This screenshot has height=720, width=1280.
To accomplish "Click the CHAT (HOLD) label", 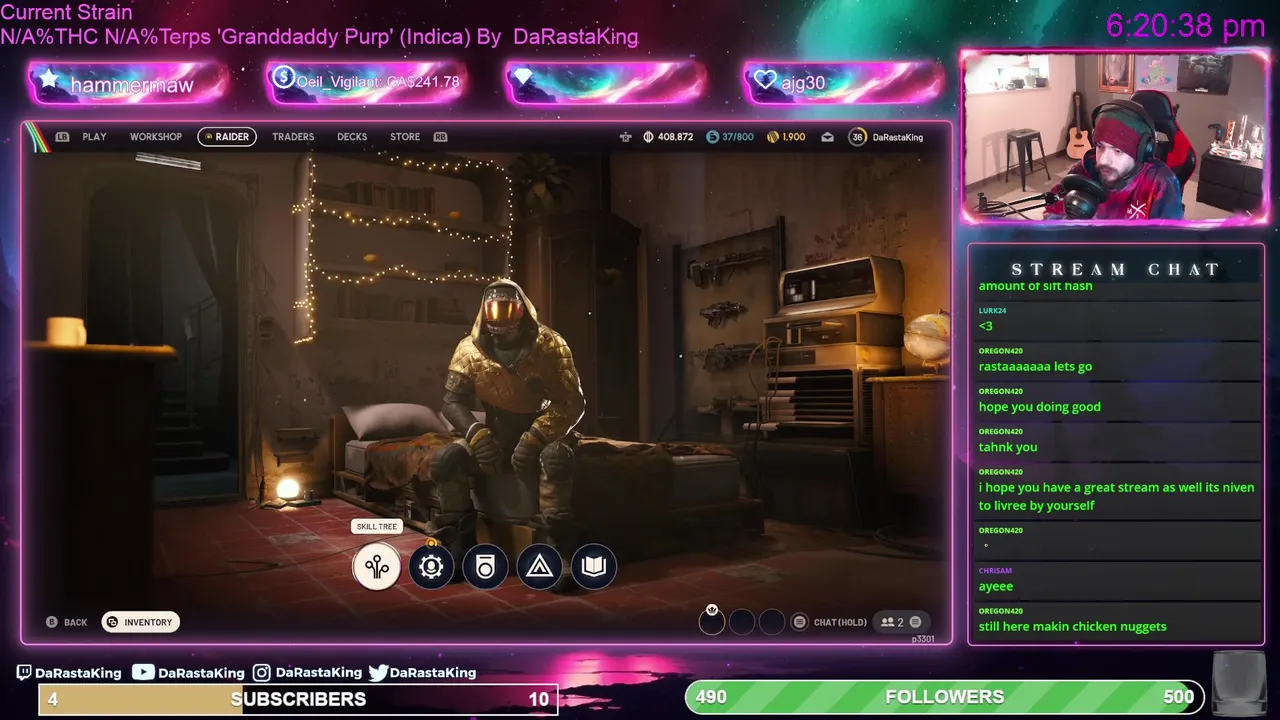I will pyautogui.click(x=840, y=622).
